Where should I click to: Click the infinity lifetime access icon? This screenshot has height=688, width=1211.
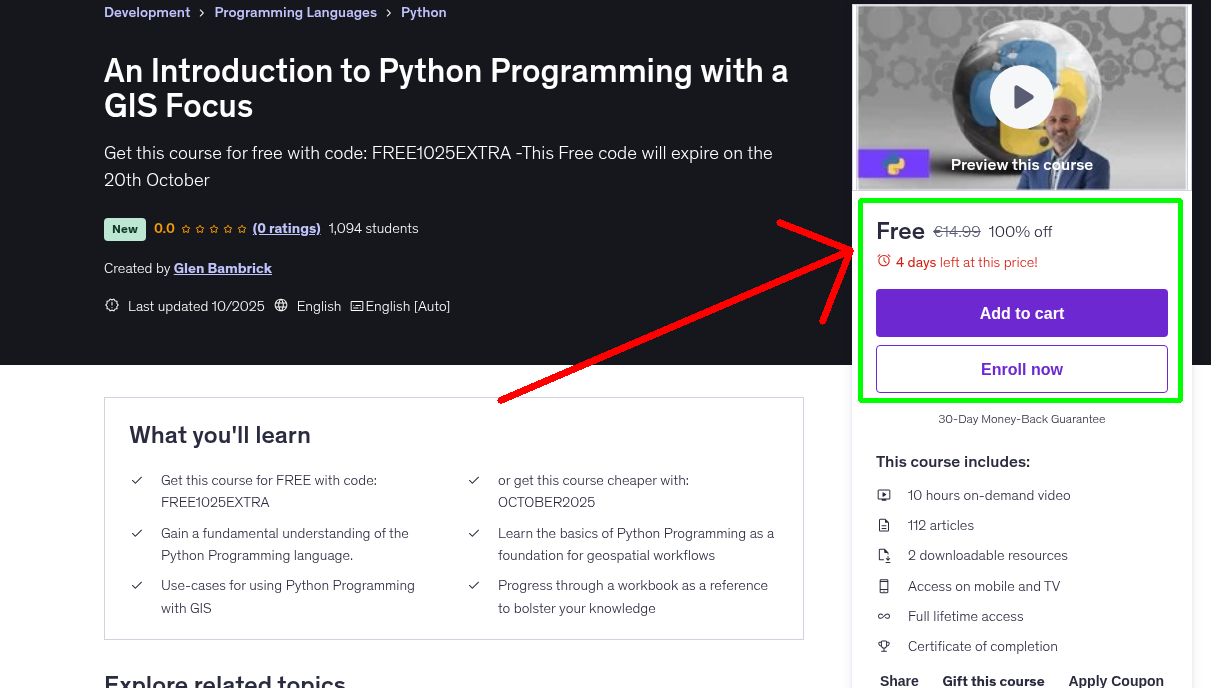[x=884, y=616]
